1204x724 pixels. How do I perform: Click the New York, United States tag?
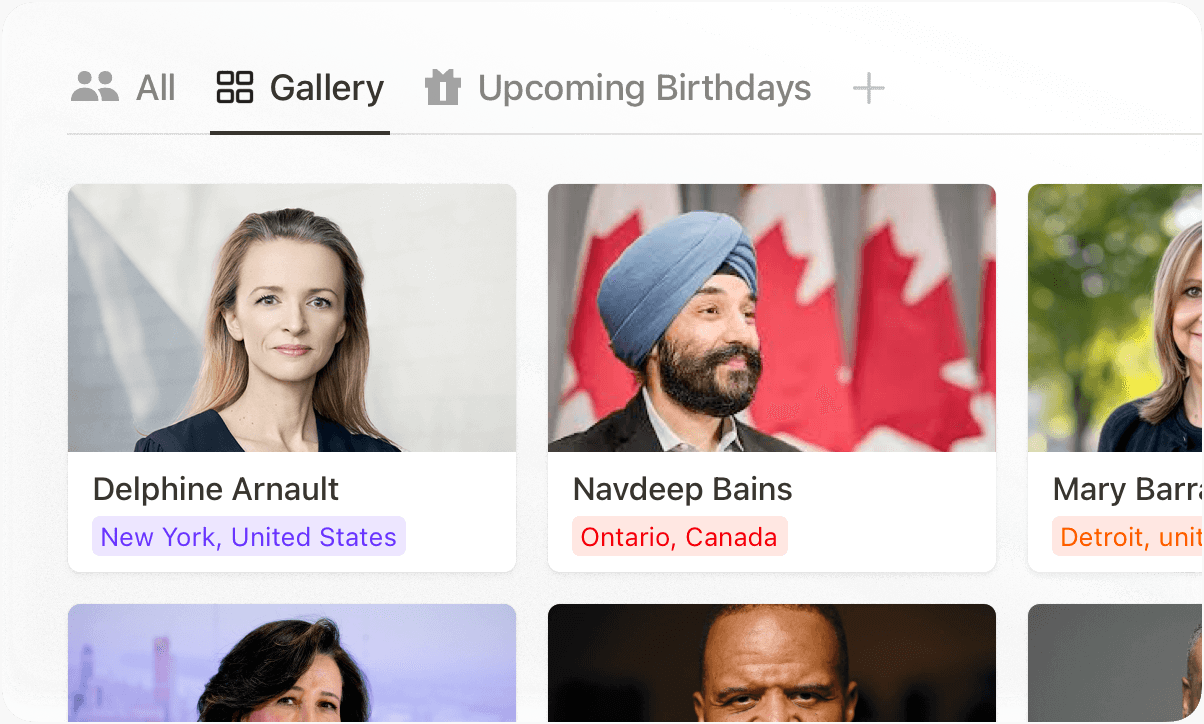tap(249, 537)
